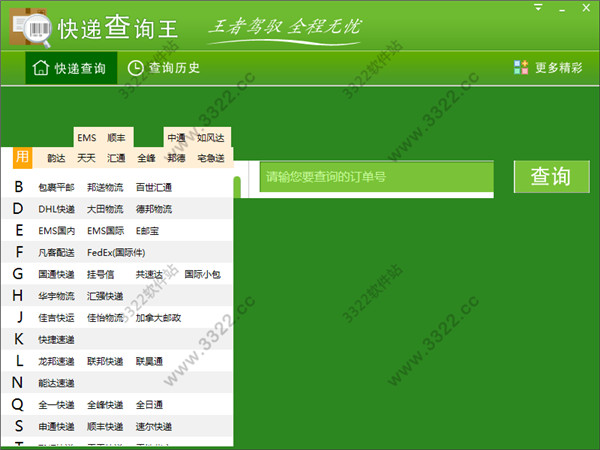Choose EMS国际 under letter E
Image resolution: width=600 pixels, height=450 pixels.
coord(105,231)
